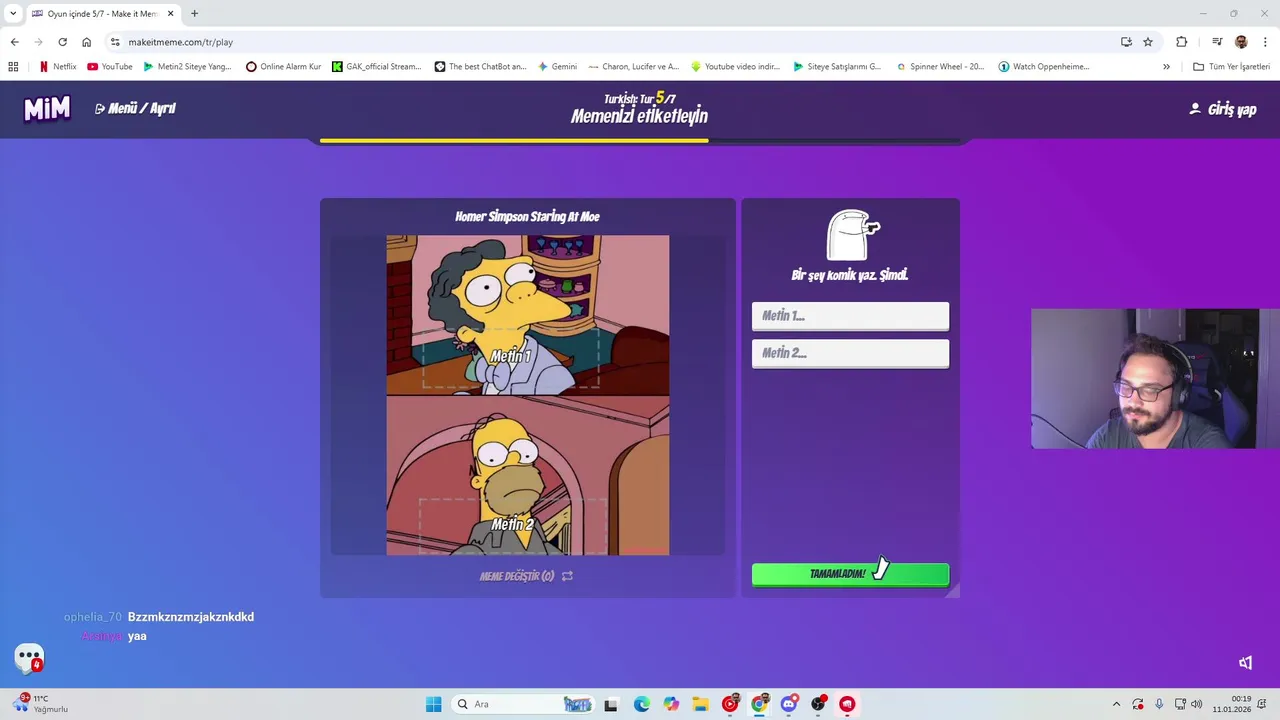
Task: Mute game sound via speaker icon
Action: tap(1245, 663)
